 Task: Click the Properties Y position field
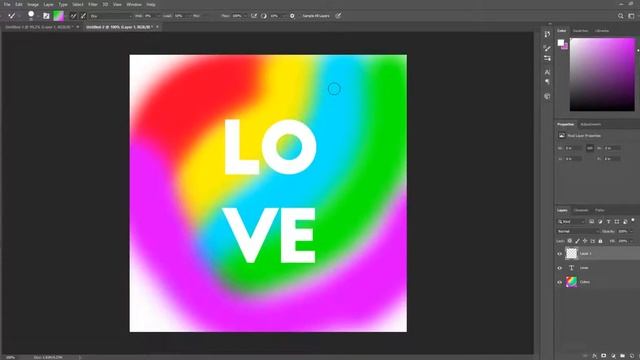612,159
